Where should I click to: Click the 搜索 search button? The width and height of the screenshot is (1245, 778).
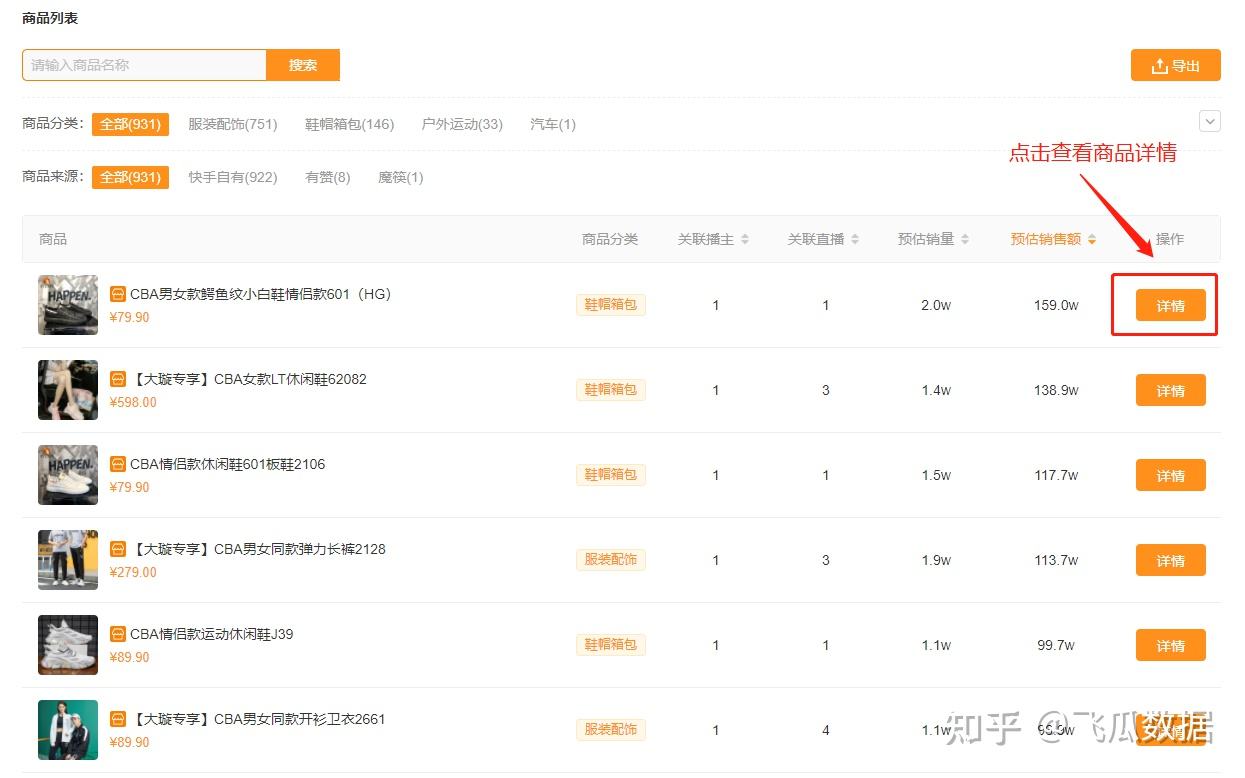(x=302, y=64)
